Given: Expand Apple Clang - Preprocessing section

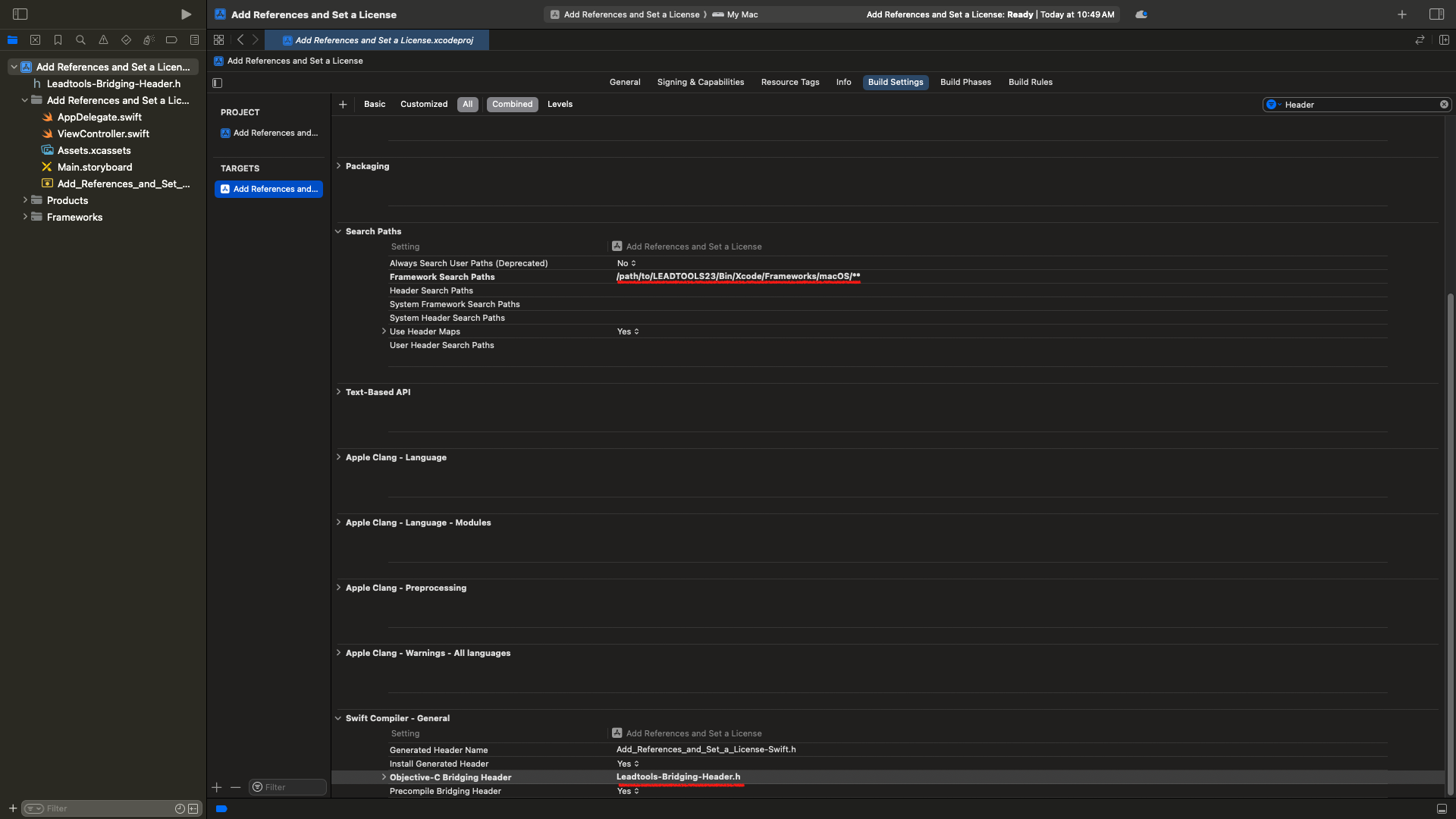Looking at the screenshot, I should 338,588.
